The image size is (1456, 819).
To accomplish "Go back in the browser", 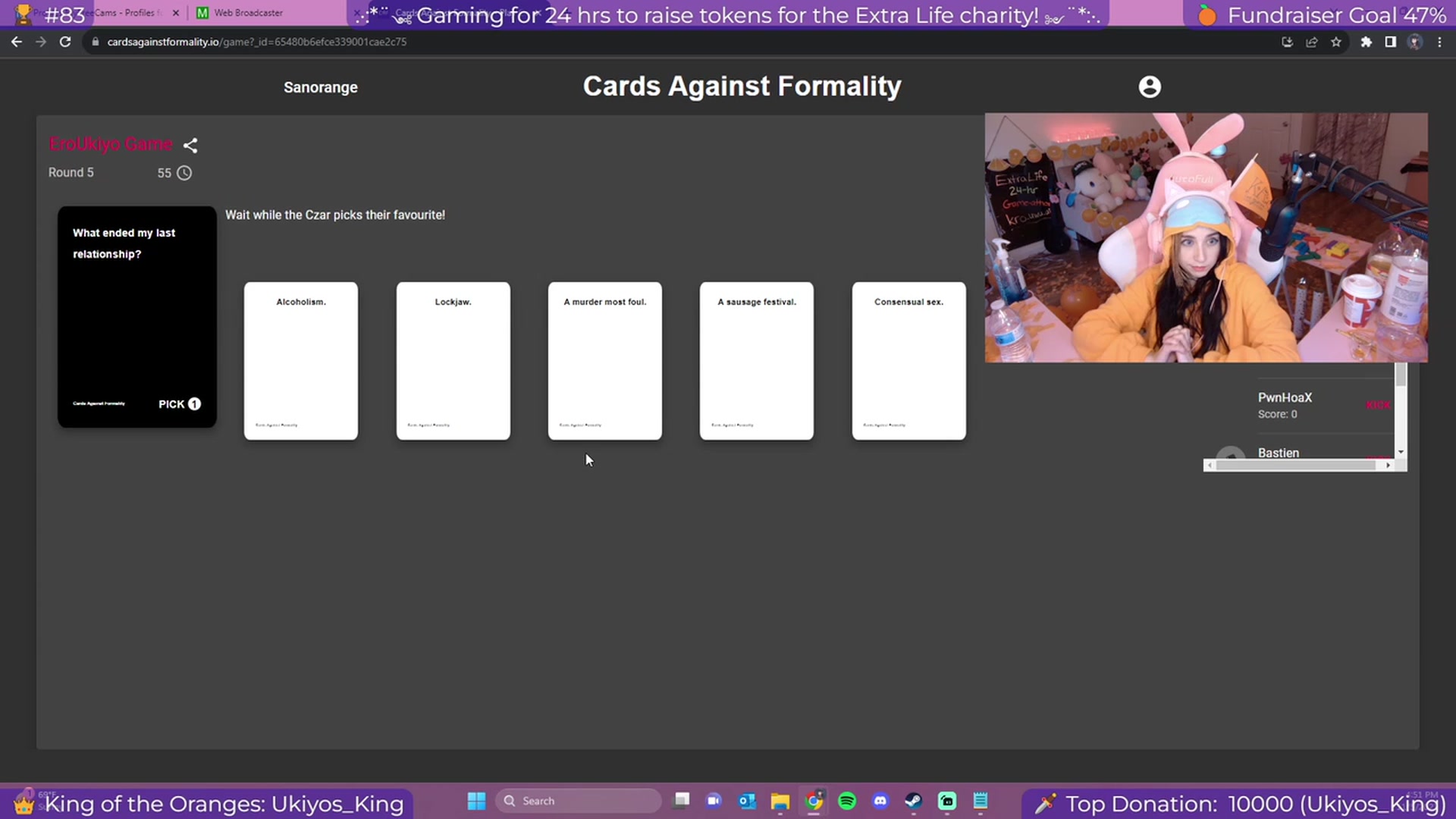I will (17, 42).
